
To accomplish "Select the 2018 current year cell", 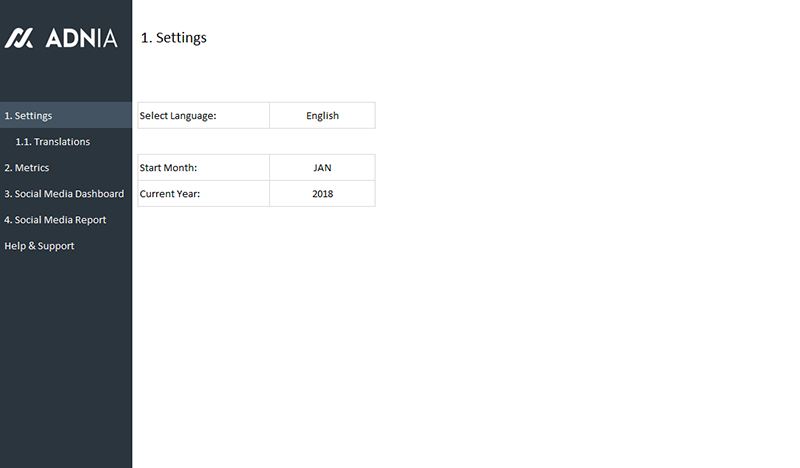I will 322,194.
